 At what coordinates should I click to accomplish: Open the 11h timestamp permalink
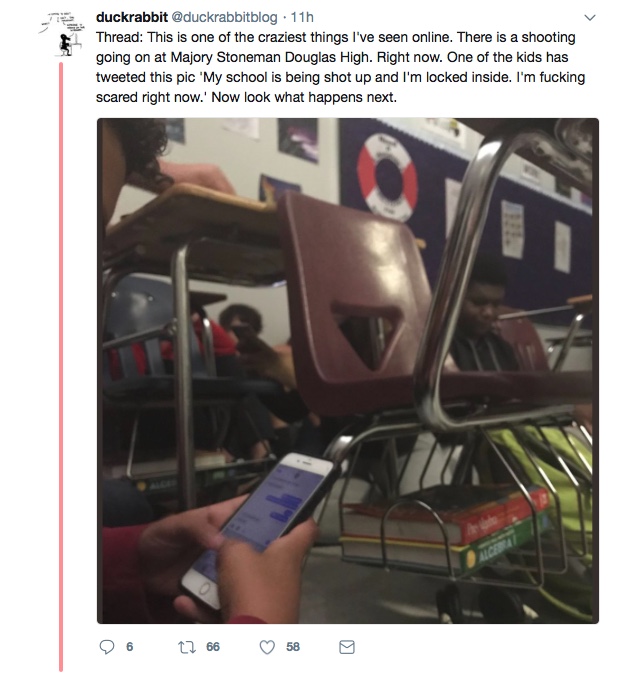(x=302, y=17)
